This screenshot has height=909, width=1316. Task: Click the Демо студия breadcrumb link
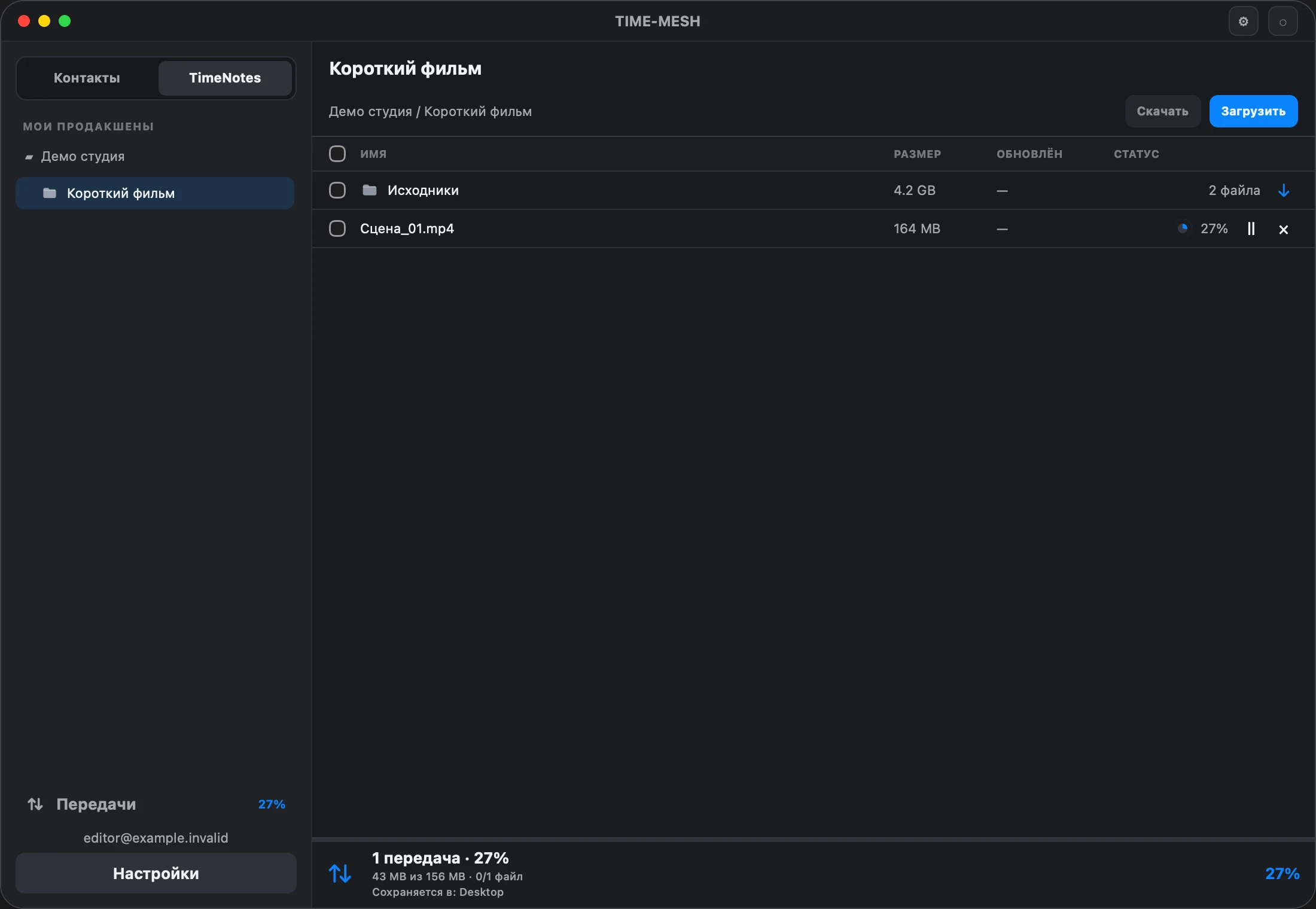pos(370,112)
